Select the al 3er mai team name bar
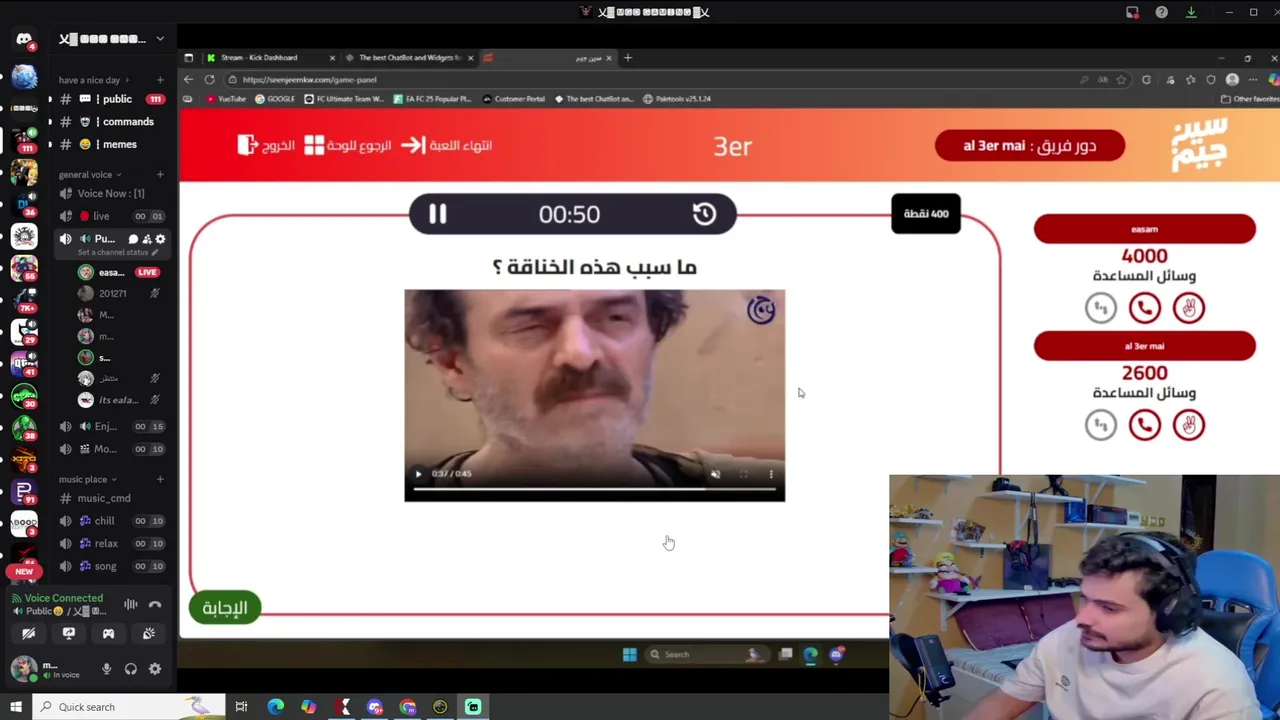The height and width of the screenshot is (720, 1280). coord(1145,346)
